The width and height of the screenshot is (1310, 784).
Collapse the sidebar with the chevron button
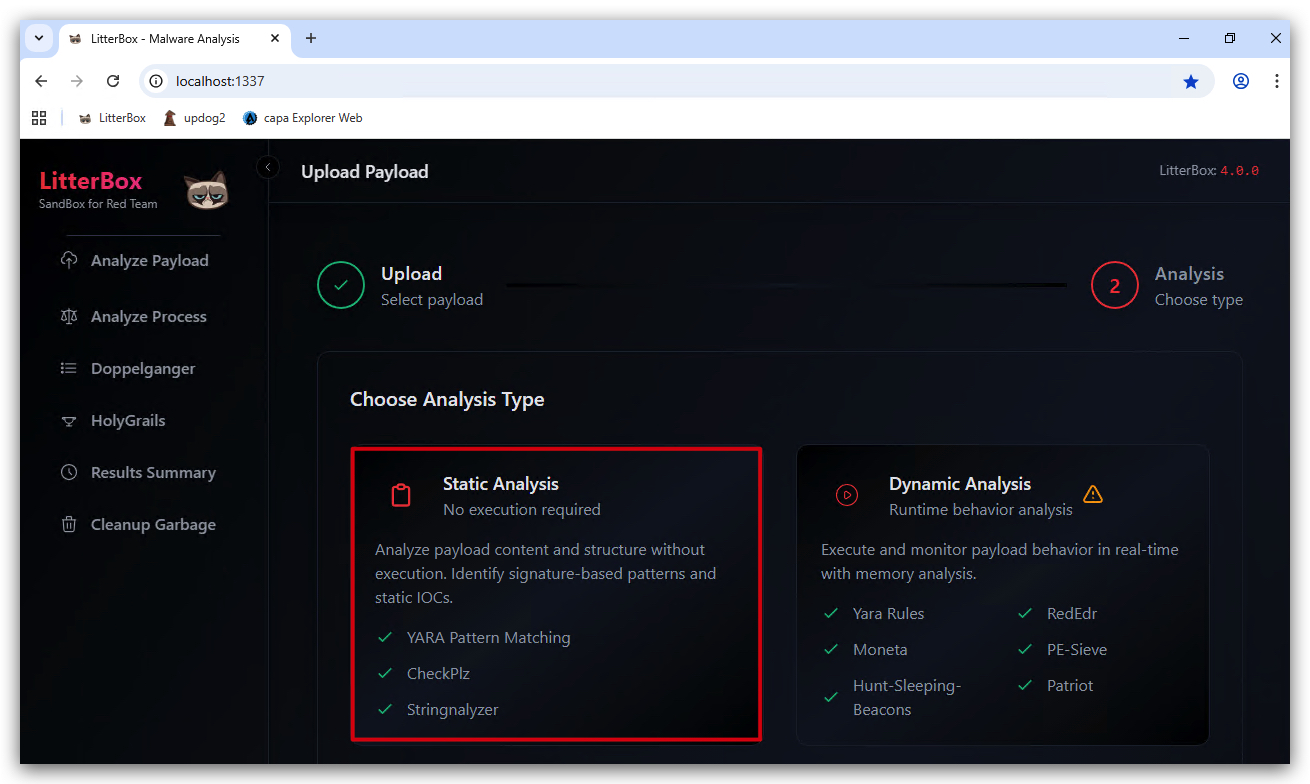268,167
